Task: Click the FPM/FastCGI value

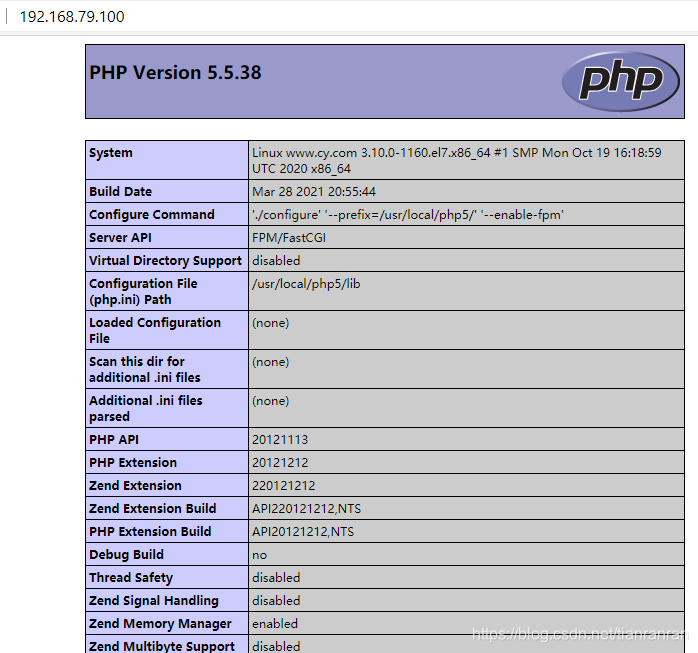Action: pyautogui.click(x=289, y=238)
